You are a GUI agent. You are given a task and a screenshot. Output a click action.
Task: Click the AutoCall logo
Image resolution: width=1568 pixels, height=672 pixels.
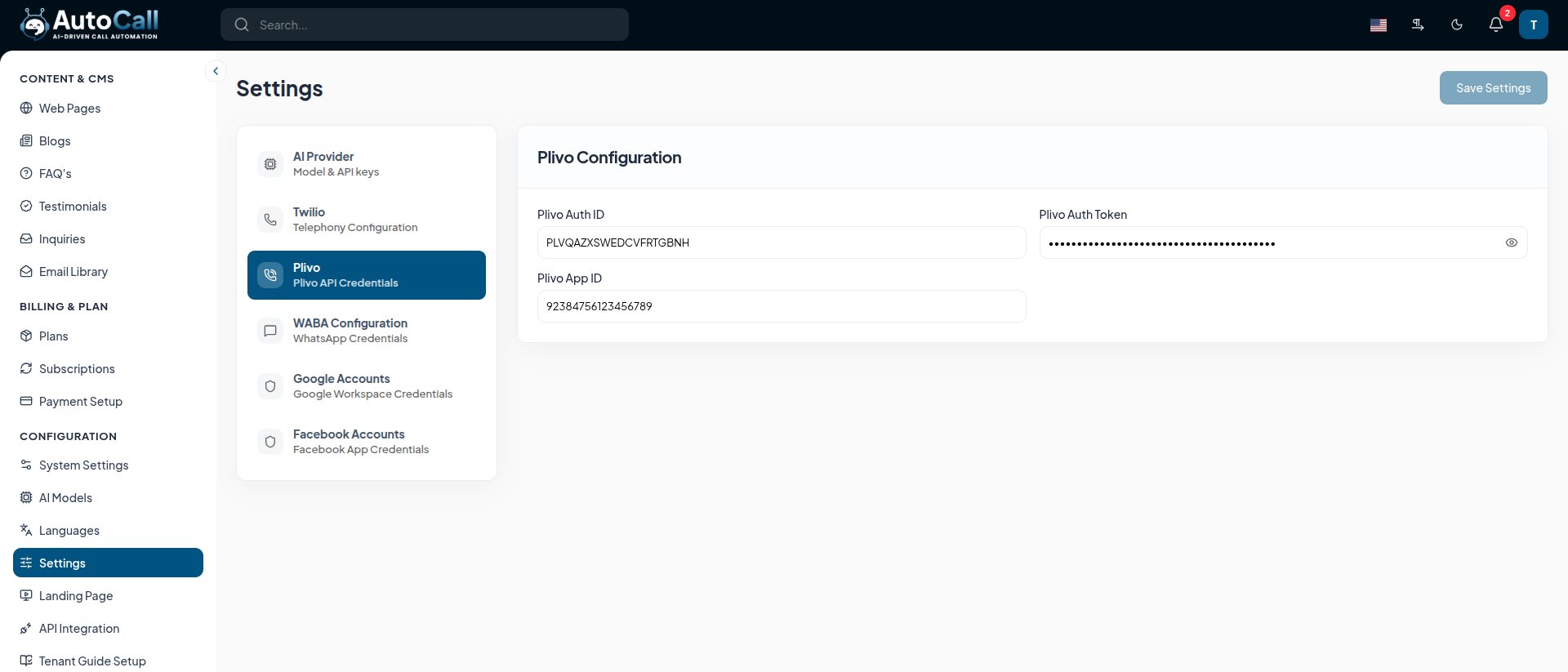click(89, 24)
